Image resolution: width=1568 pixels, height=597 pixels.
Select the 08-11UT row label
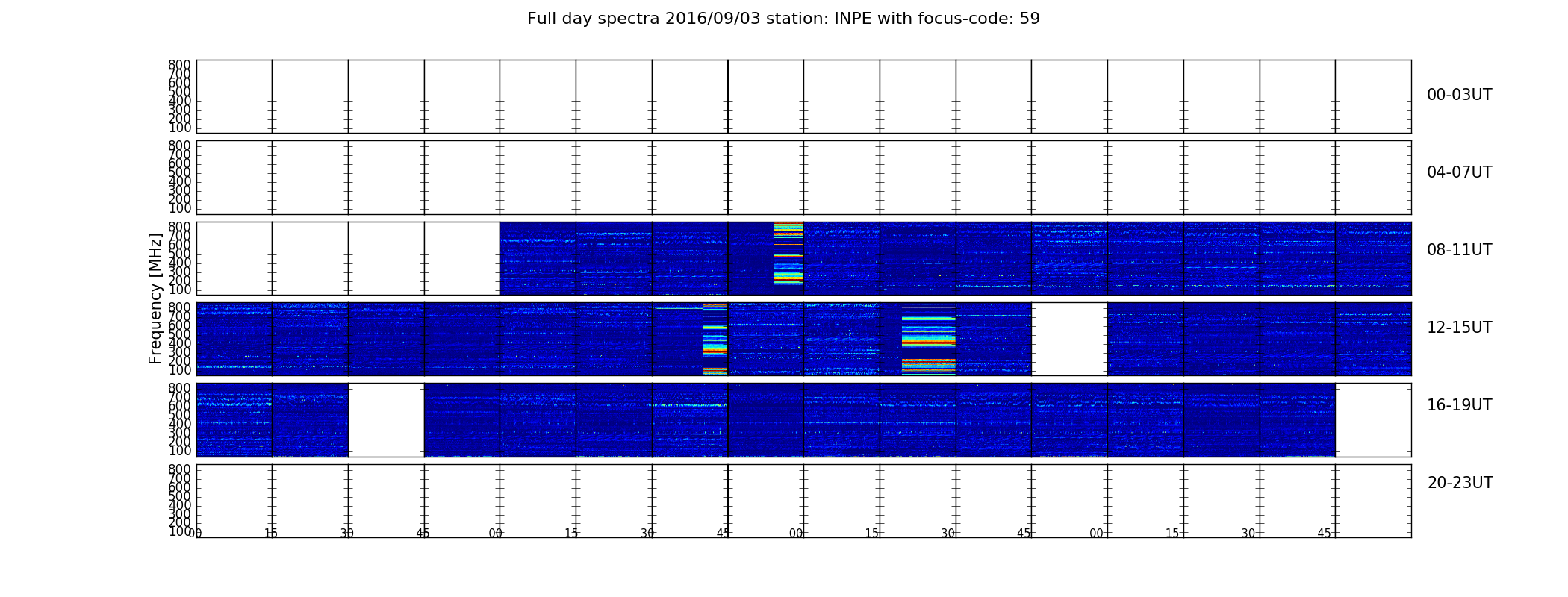point(1459,250)
